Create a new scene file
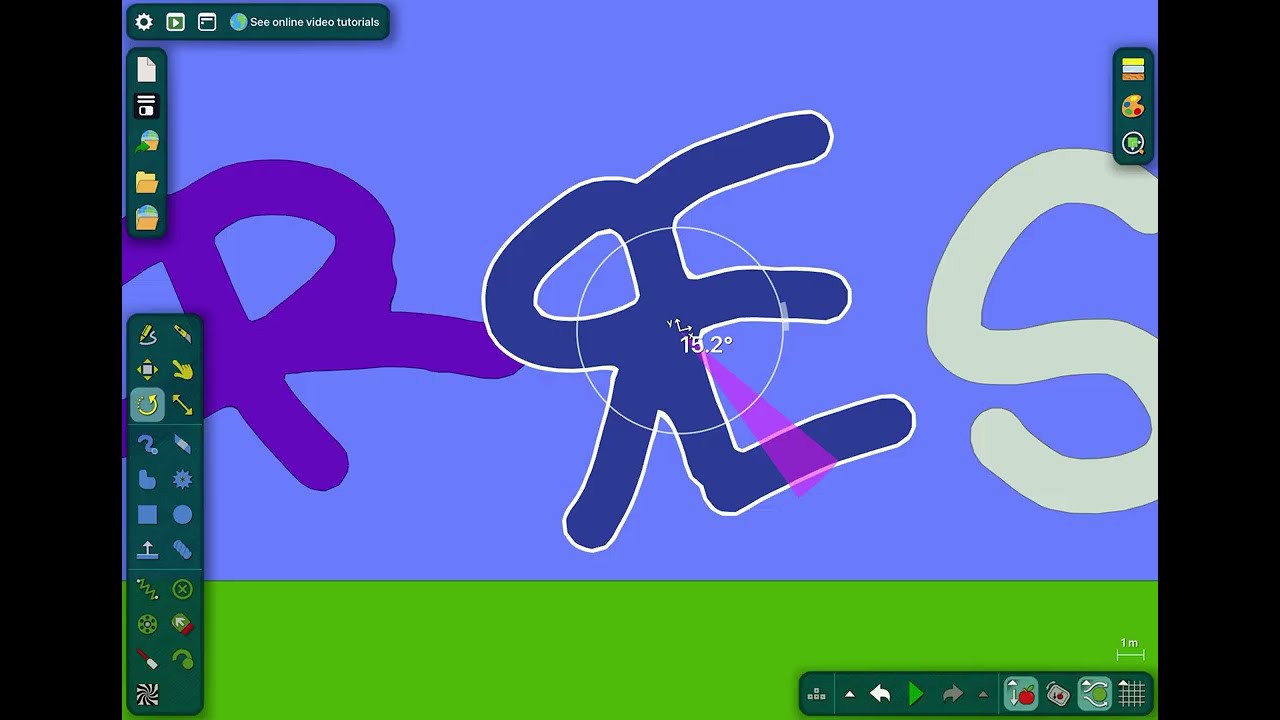The width and height of the screenshot is (1280, 720). (x=147, y=69)
